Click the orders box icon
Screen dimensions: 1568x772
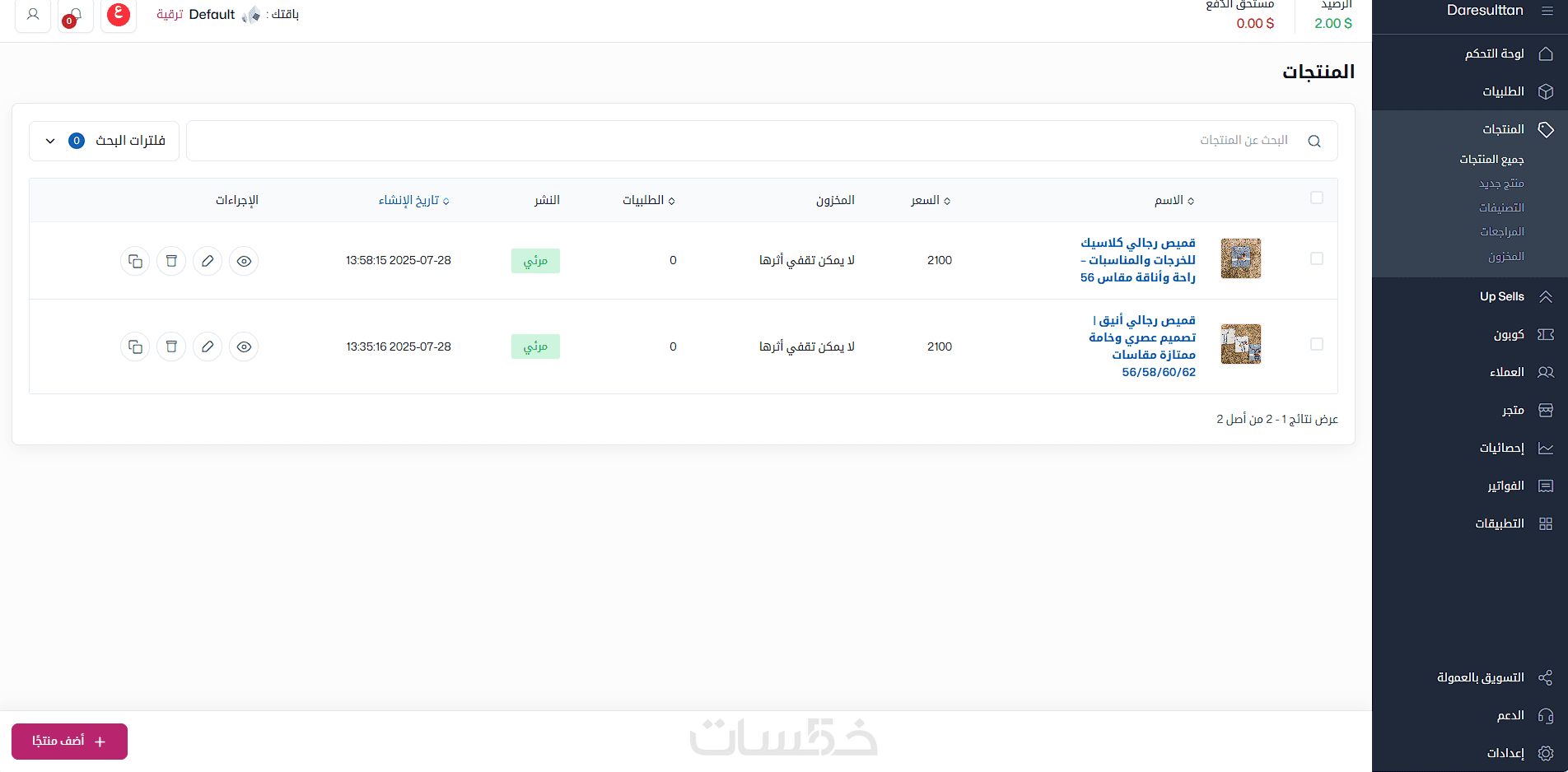point(1546,91)
